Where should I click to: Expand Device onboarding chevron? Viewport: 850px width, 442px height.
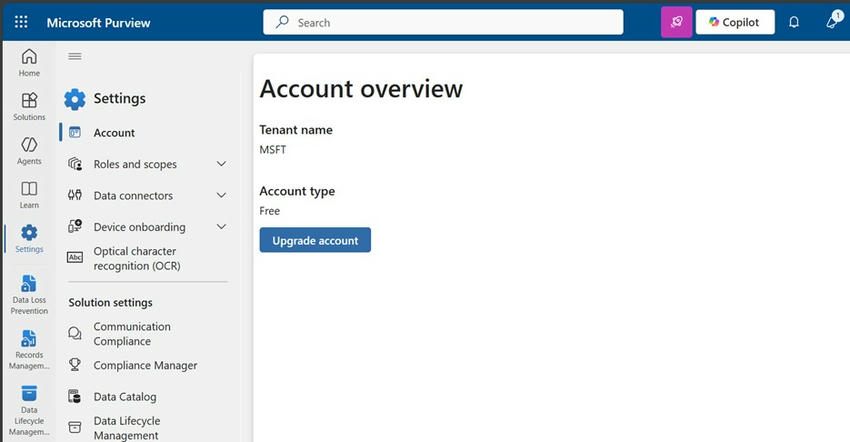pyautogui.click(x=221, y=227)
